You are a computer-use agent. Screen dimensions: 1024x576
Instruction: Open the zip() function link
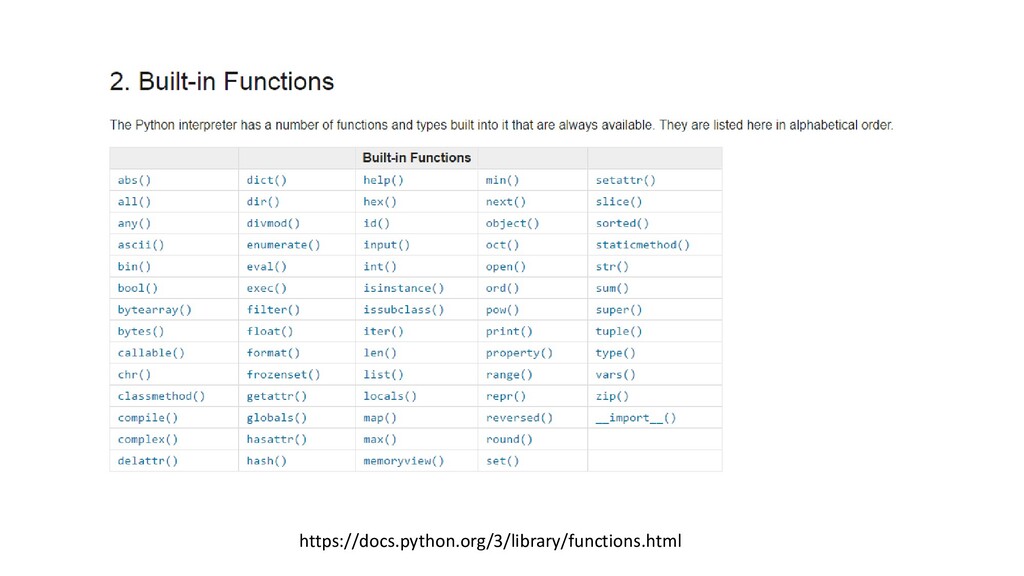tap(612, 396)
